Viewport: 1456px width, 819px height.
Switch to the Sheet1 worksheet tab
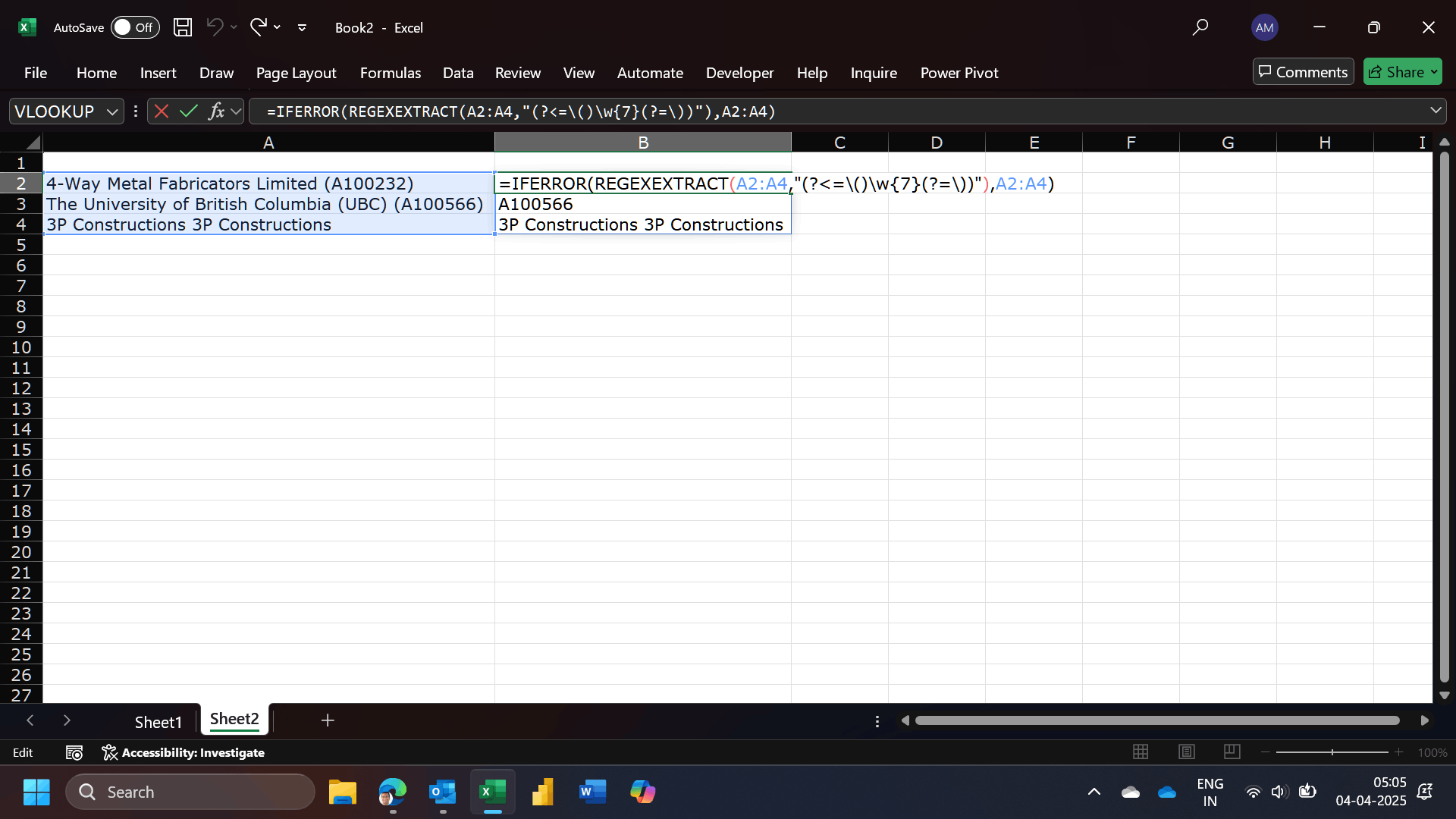pos(158,722)
